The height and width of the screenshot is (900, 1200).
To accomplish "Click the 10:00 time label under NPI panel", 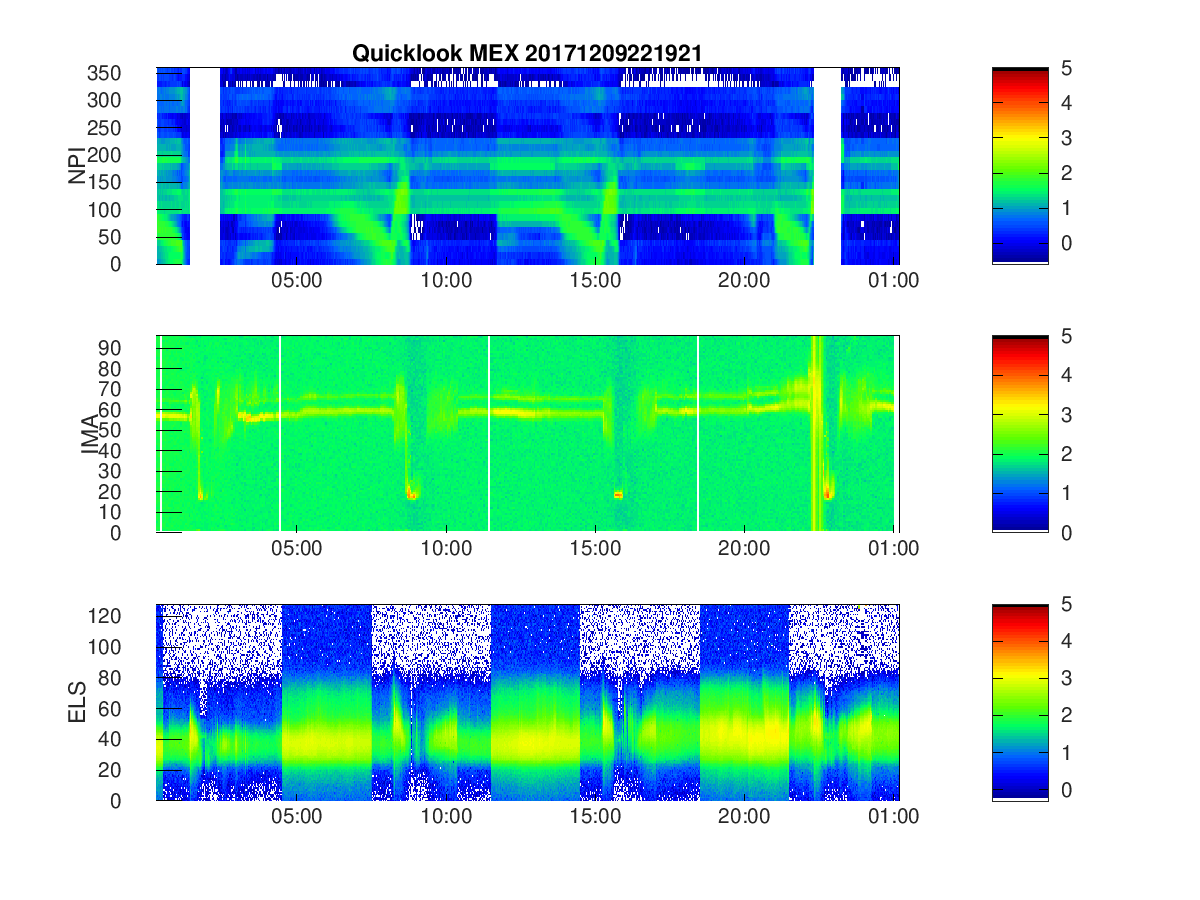I will [x=446, y=281].
